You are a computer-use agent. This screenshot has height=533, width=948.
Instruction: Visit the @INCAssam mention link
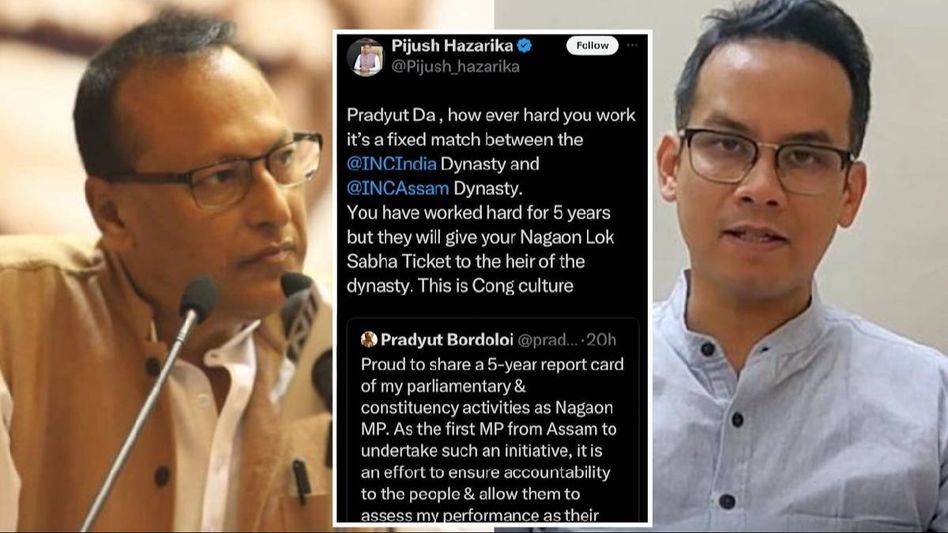pos(398,189)
